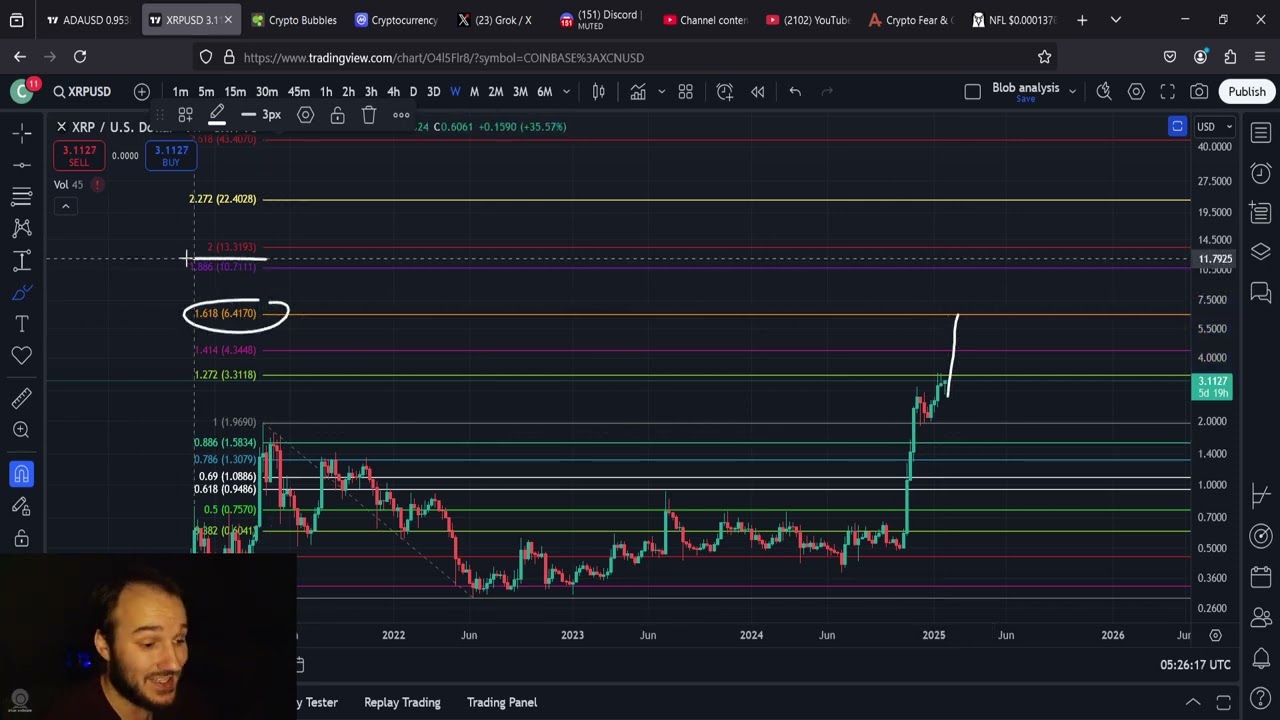This screenshot has height=720, width=1280.
Task: Select the text annotation tool
Action: tap(22, 324)
